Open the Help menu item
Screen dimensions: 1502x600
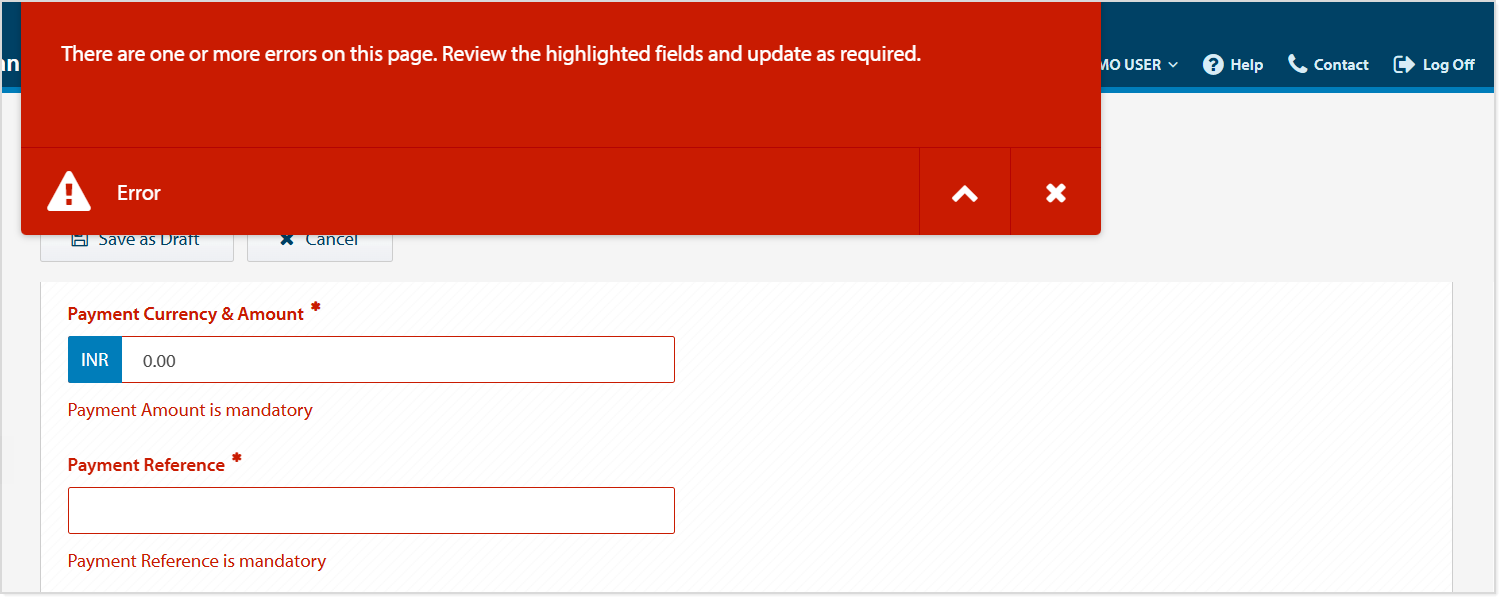[1245, 64]
